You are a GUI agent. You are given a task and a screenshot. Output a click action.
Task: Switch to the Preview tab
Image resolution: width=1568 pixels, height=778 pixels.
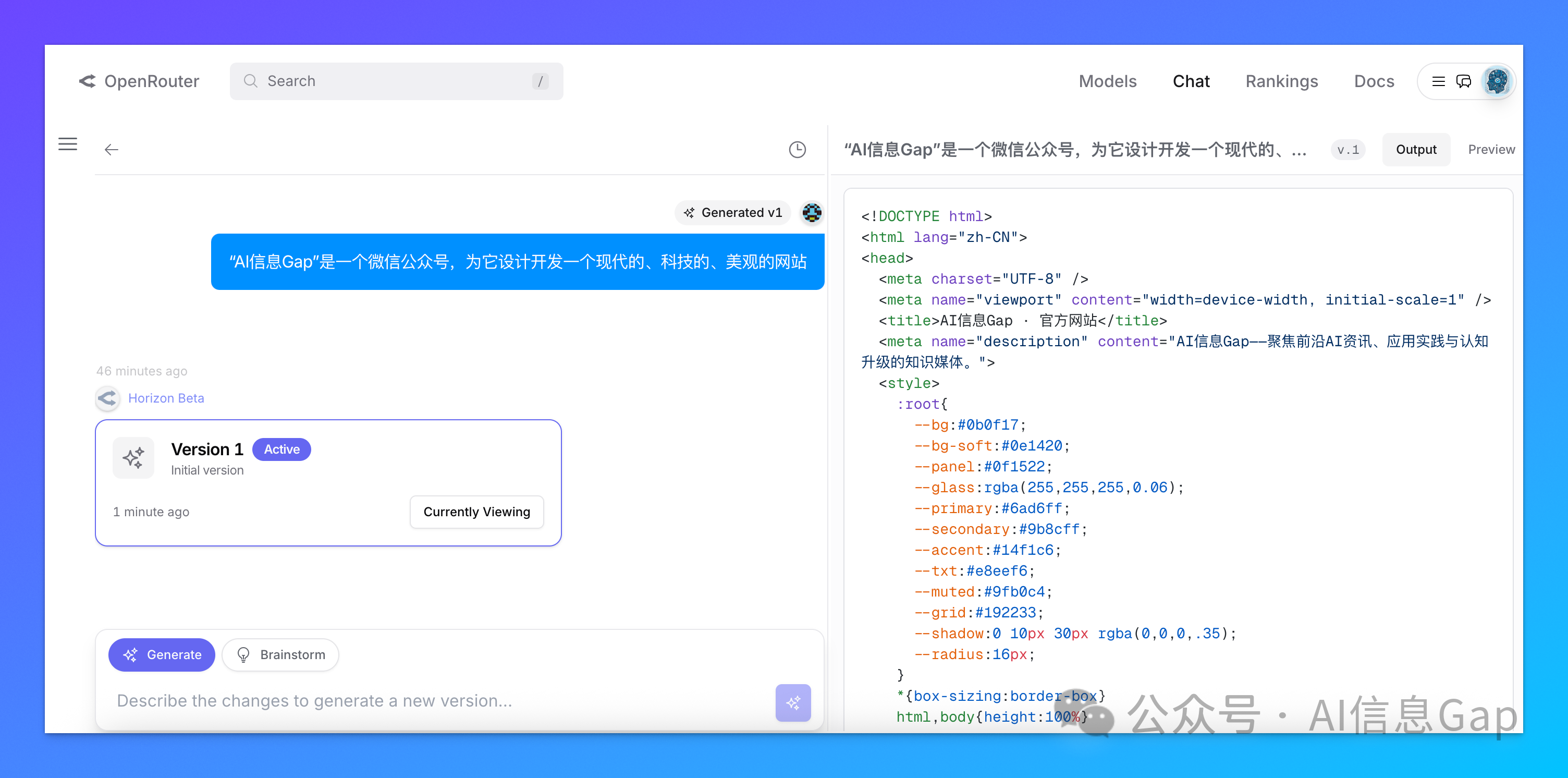click(1491, 150)
